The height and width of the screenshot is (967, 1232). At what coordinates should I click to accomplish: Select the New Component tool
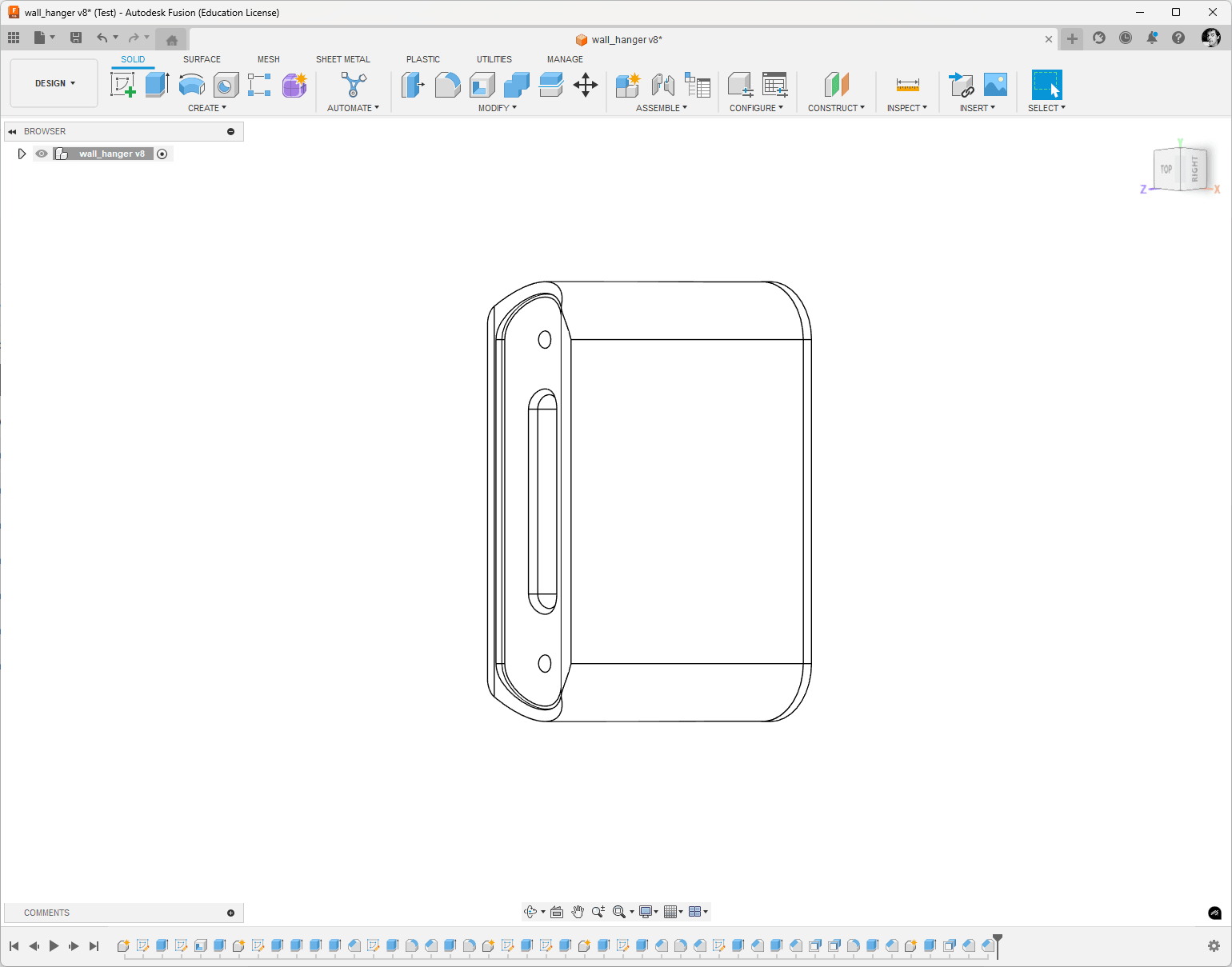pos(628,84)
